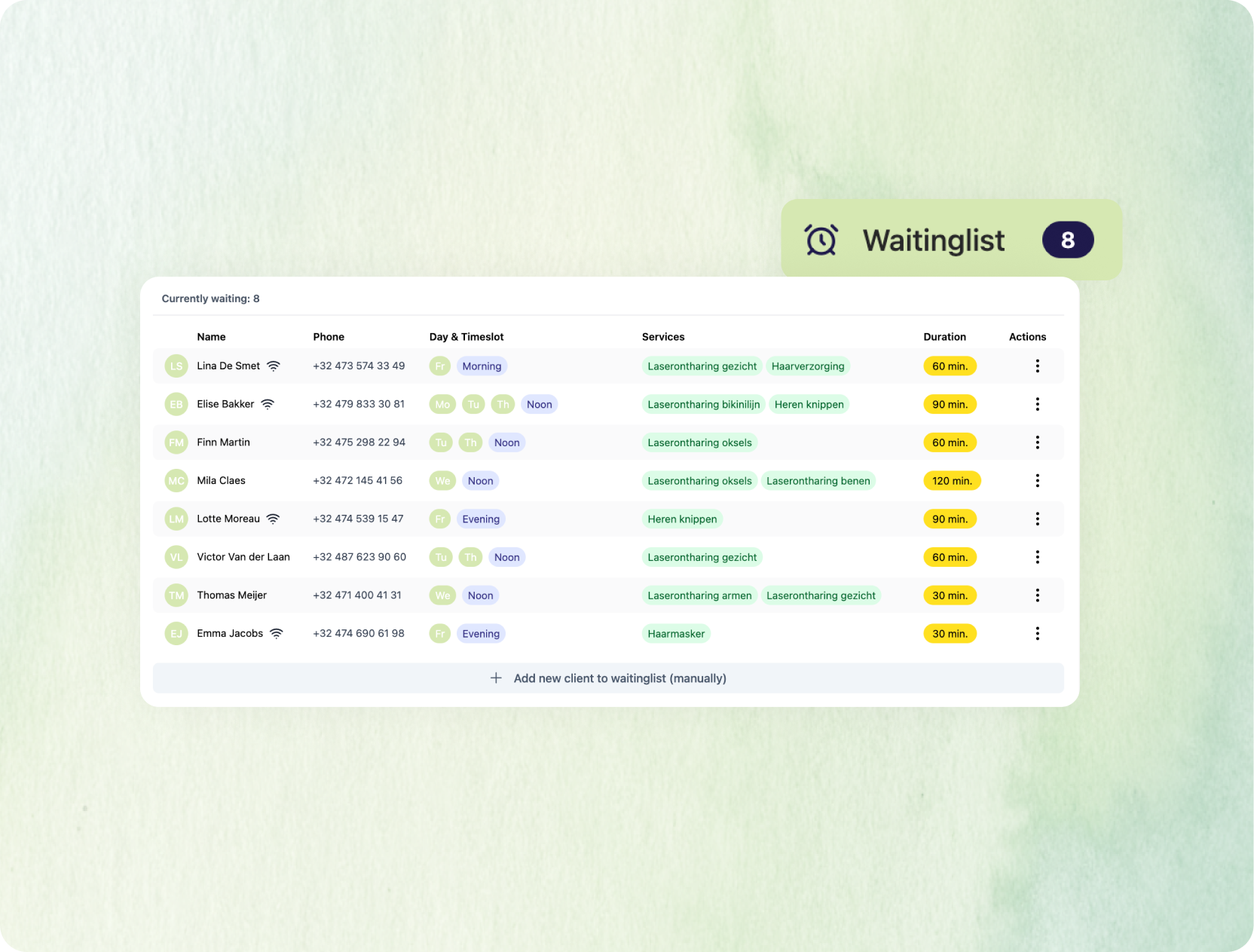
Task: Select name Victor Van der Laan
Action: coord(243,557)
